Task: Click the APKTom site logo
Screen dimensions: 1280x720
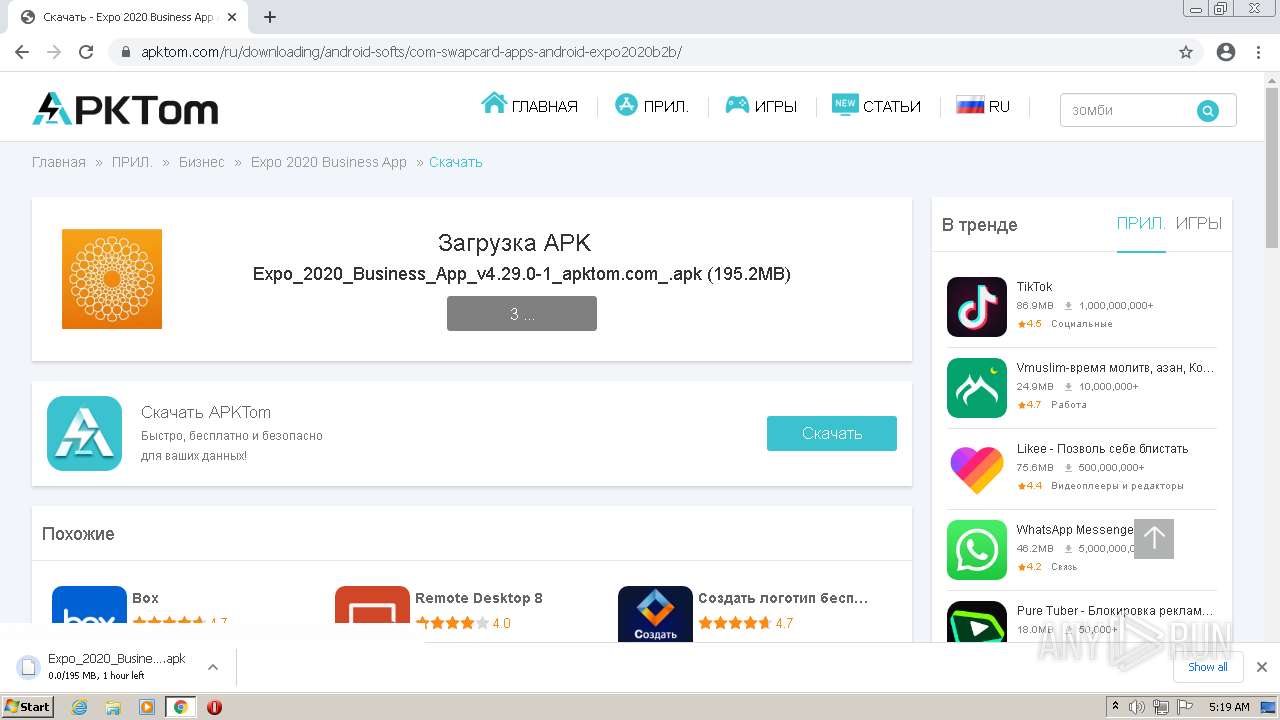Action: [125, 109]
